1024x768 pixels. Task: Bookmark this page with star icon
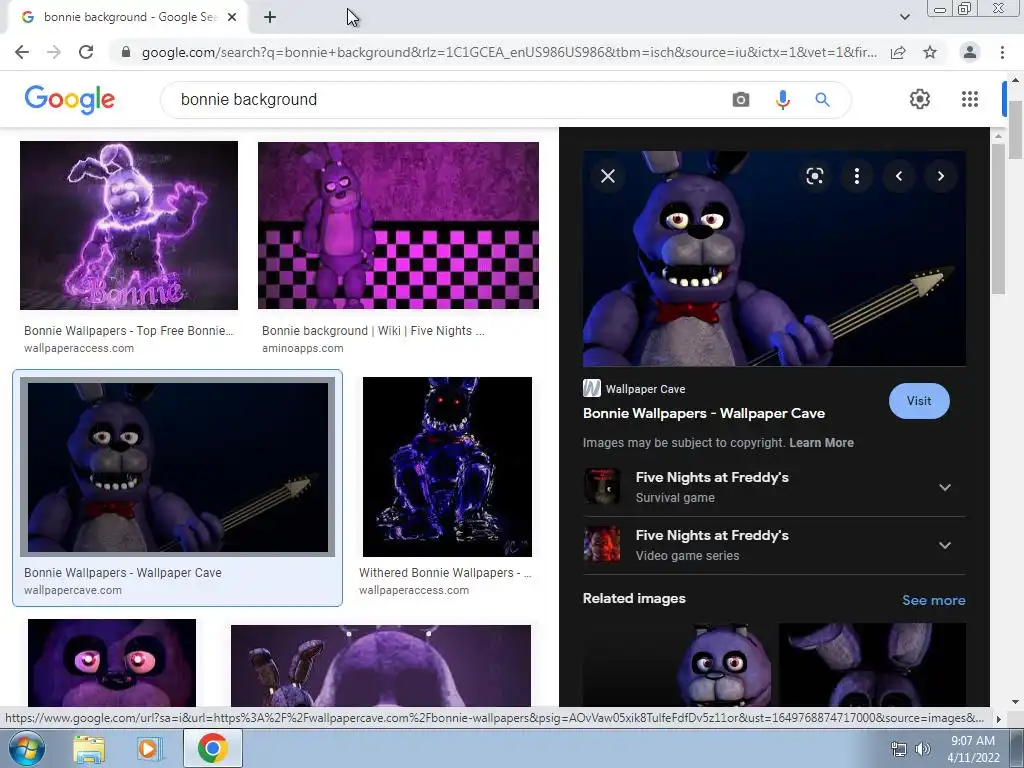point(930,52)
